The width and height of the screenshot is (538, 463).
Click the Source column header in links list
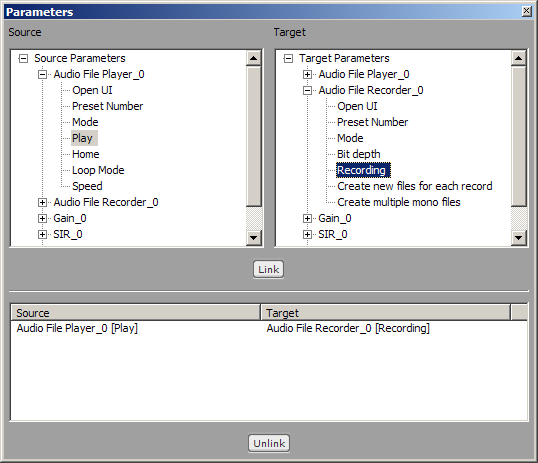pyautogui.click(x=136, y=313)
